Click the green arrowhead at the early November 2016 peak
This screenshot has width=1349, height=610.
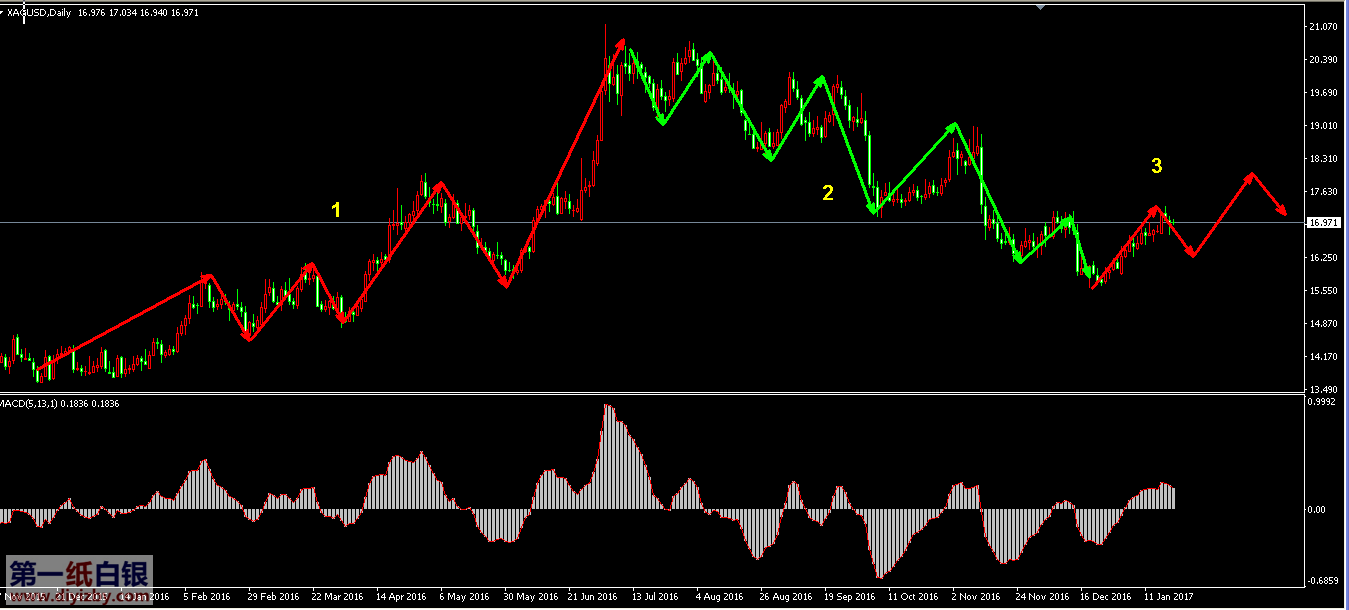[x=953, y=127]
